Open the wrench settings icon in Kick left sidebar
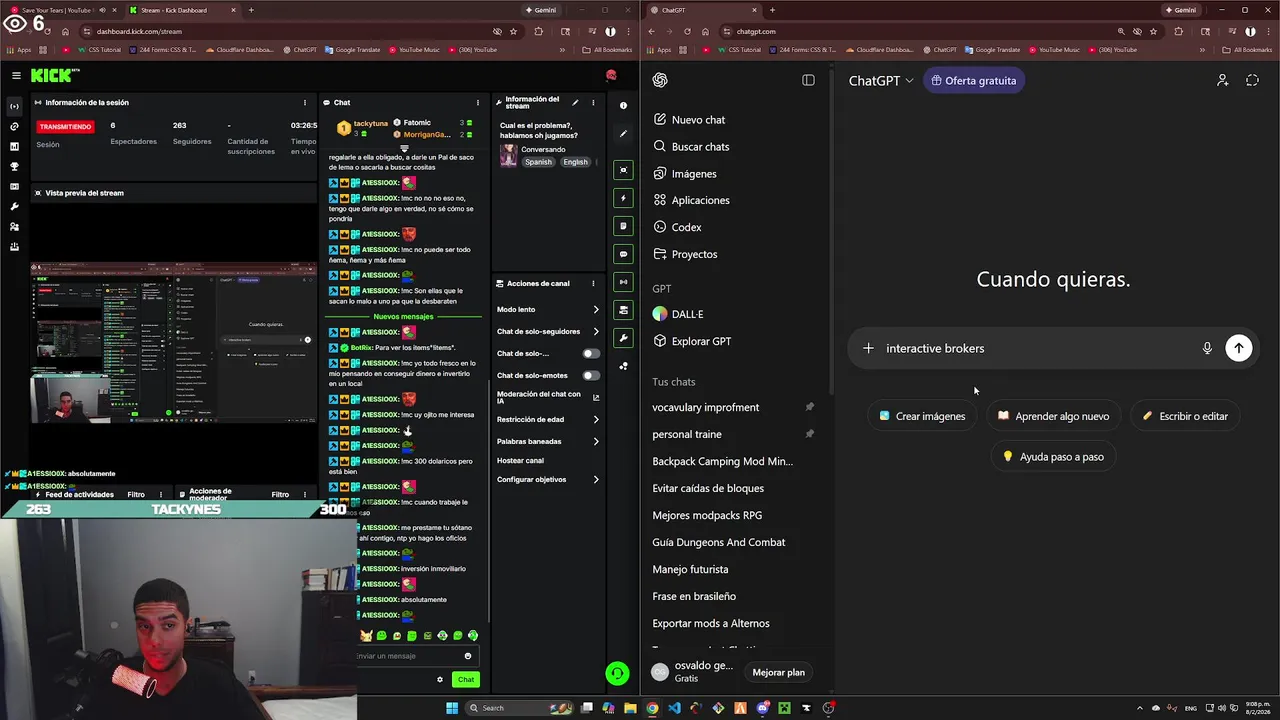This screenshot has width=1280, height=720. pos(14,206)
